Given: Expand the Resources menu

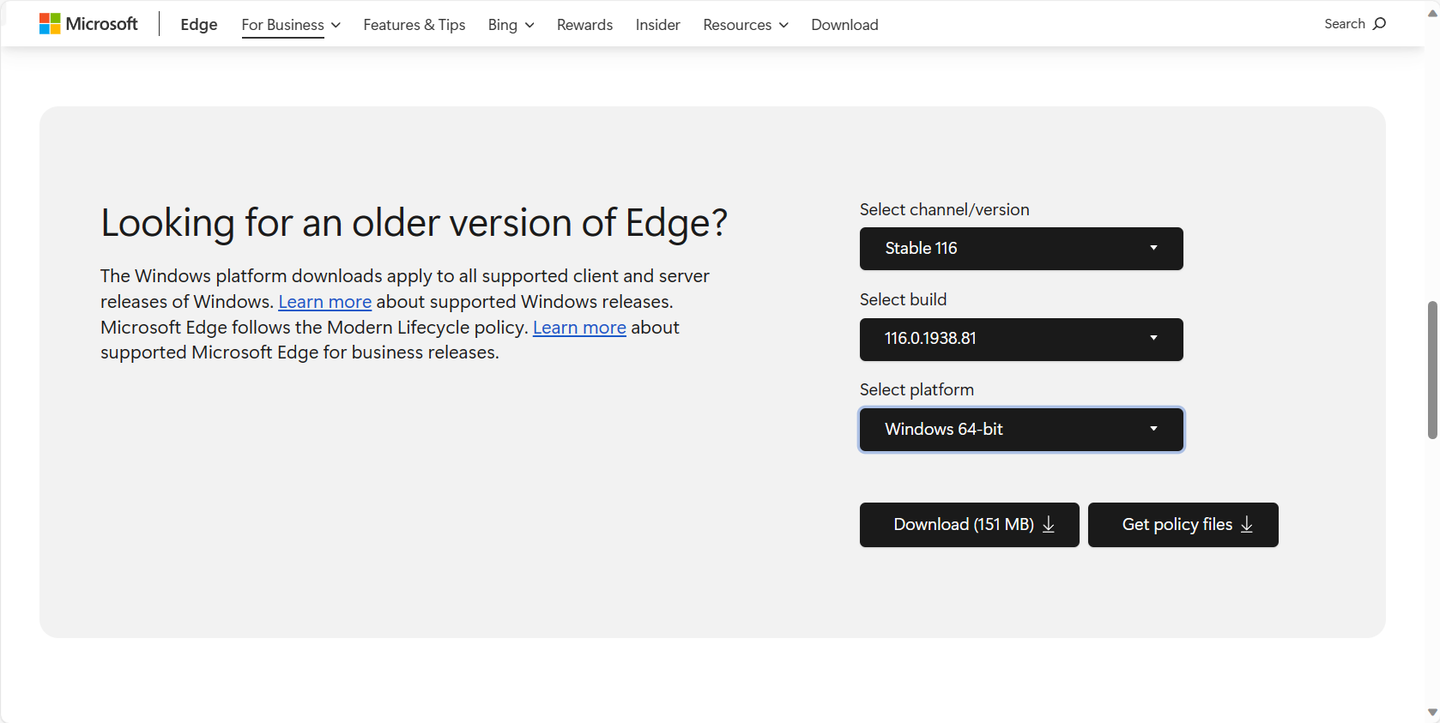Looking at the screenshot, I should point(745,25).
